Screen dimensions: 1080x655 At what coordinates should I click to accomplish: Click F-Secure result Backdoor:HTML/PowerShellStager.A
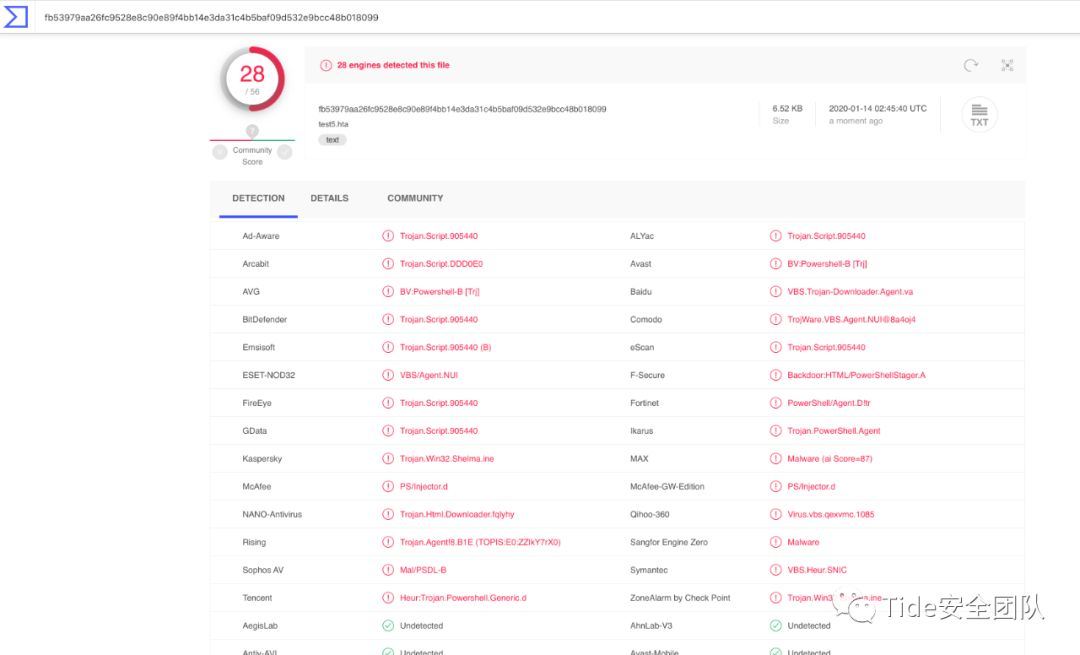856,375
